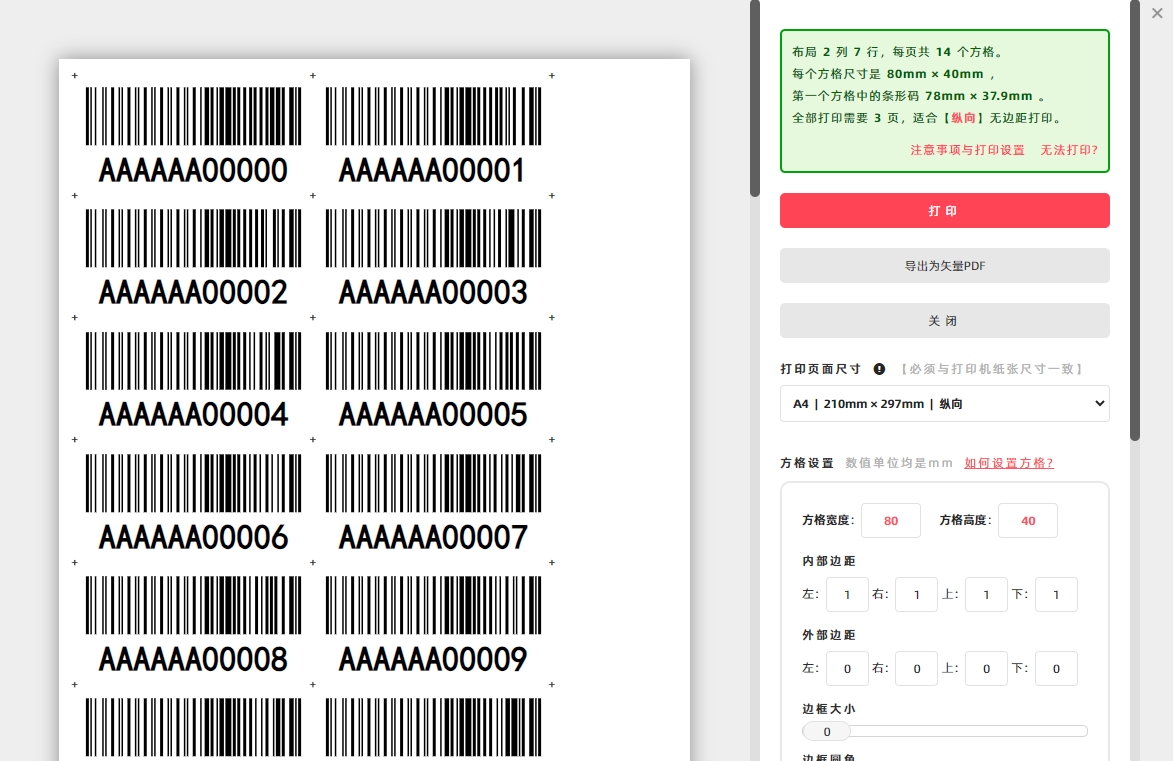
Task: Click the 80mm × 40mm size line
Action: 894,74
